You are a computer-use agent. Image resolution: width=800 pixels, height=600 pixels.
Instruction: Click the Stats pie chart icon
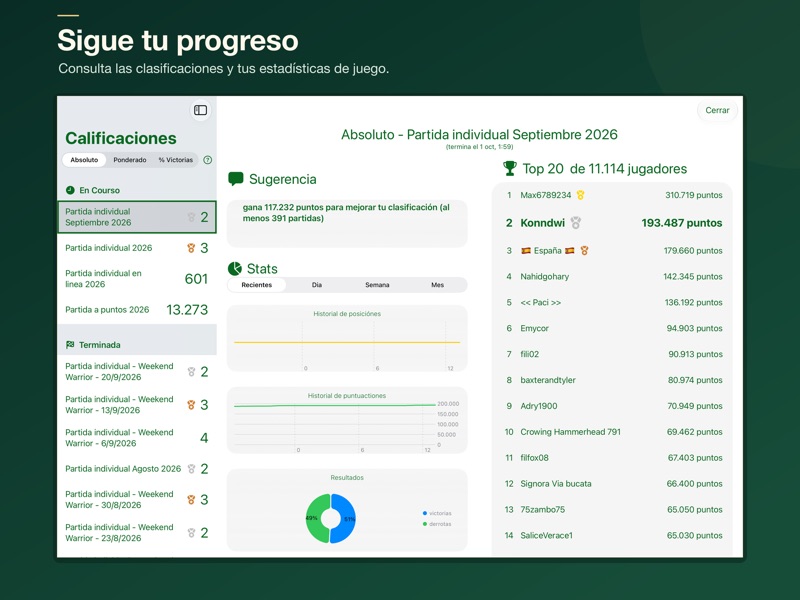(235, 268)
